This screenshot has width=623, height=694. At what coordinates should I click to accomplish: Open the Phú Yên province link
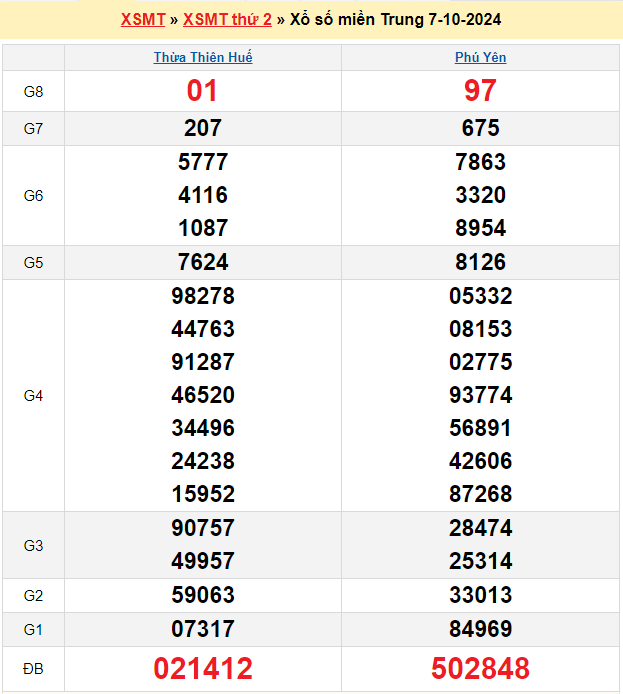click(480, 58)
